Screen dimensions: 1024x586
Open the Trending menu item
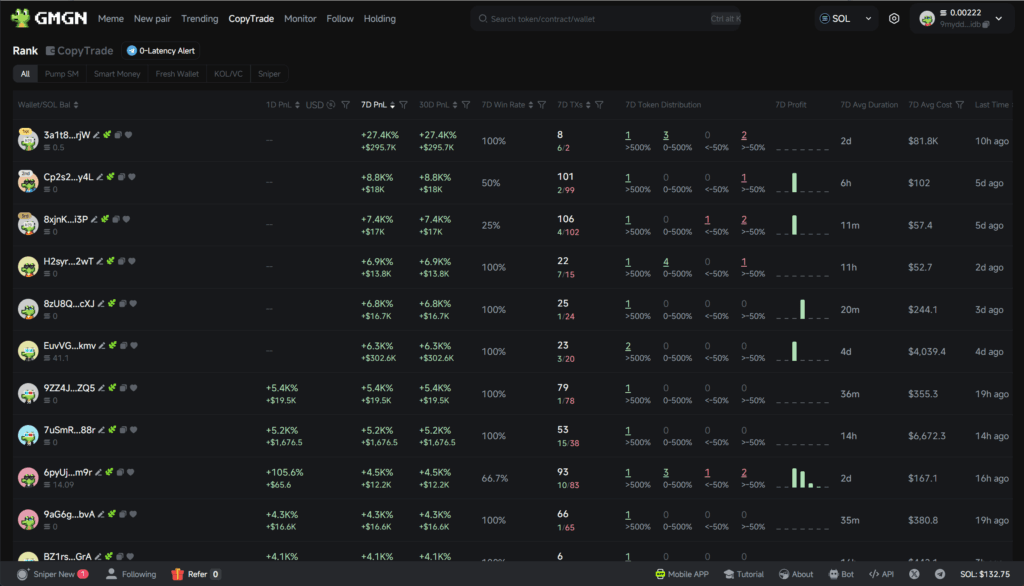tap(199, 18)
